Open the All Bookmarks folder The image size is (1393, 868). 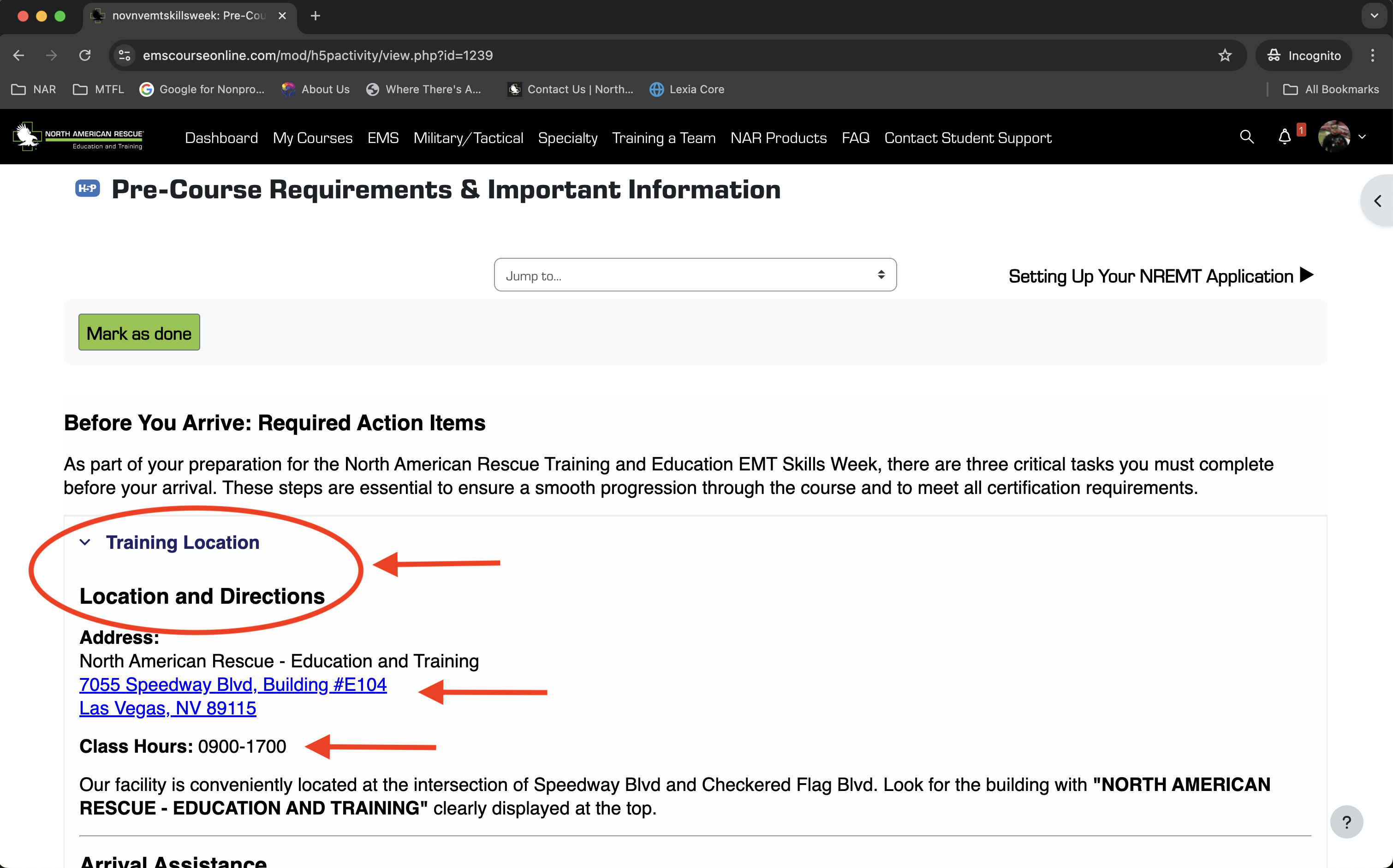point(1331,89)
